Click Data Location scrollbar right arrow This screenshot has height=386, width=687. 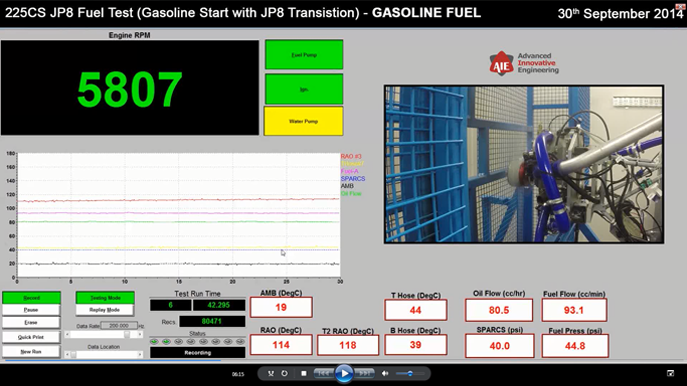pyautogui.click(x=140, y=354)
